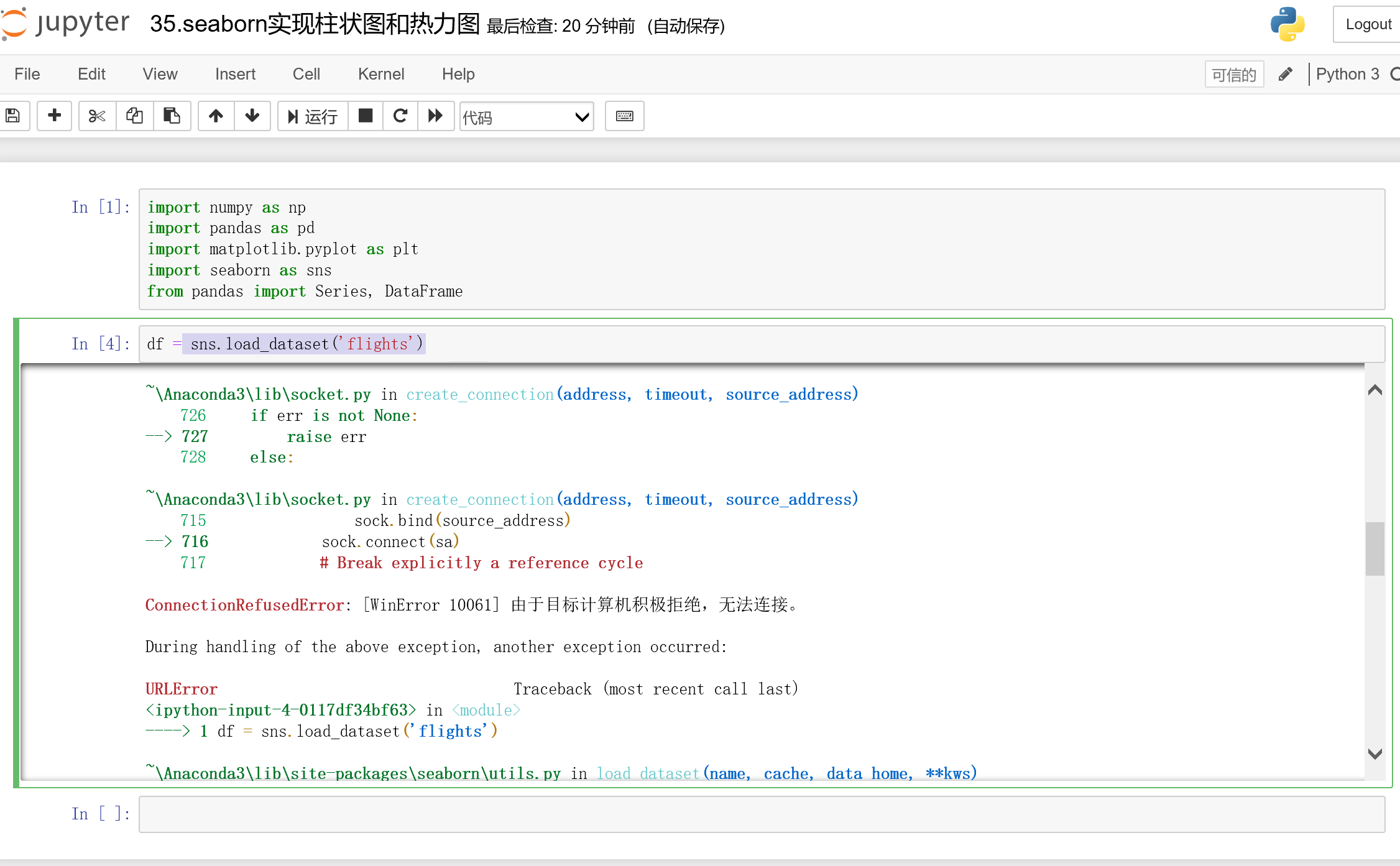Screen dimensions: 1400x866
Task: Open the command palette keyboard icon
Action: (x=624, y=116)
